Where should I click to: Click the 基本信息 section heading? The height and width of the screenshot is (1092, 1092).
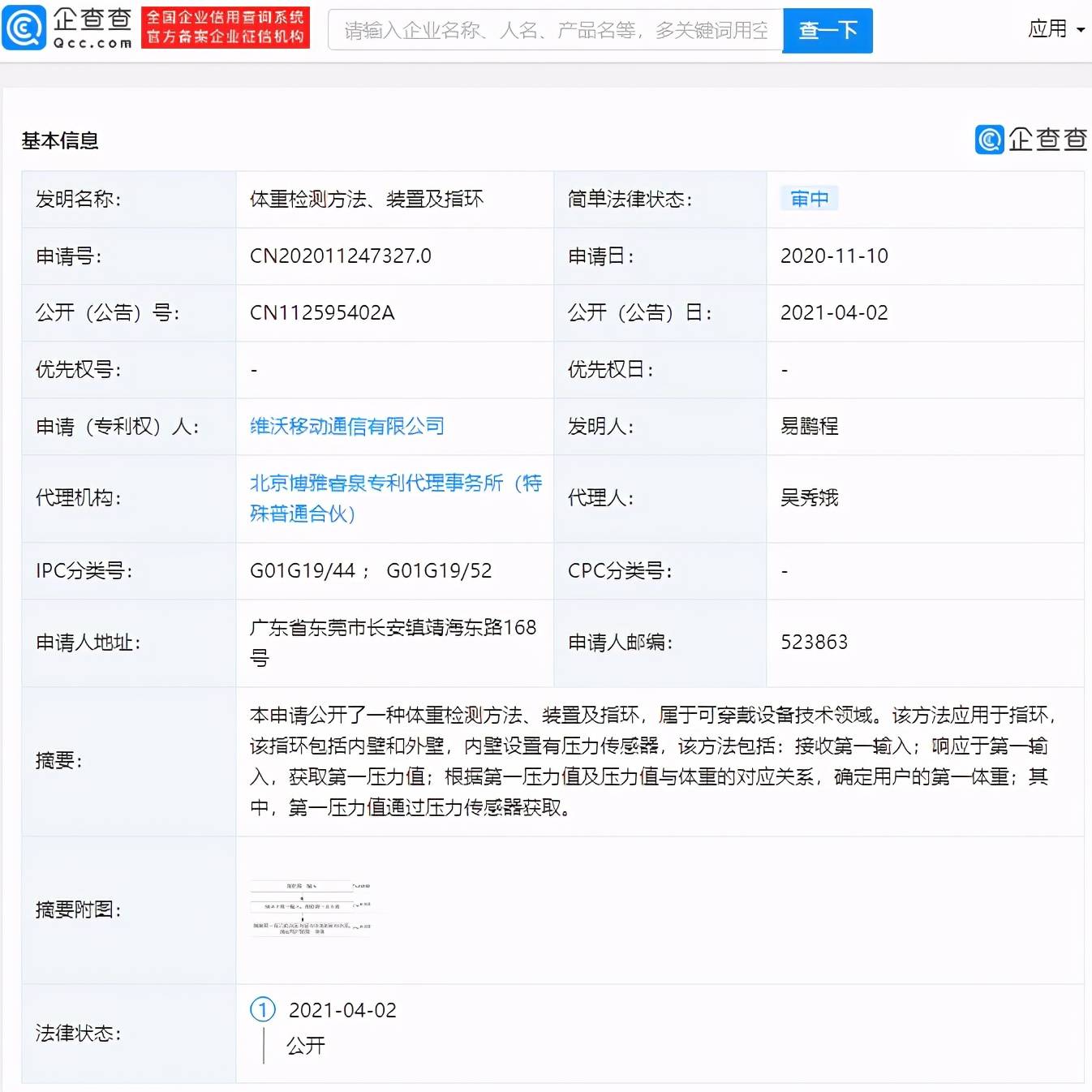60,140
